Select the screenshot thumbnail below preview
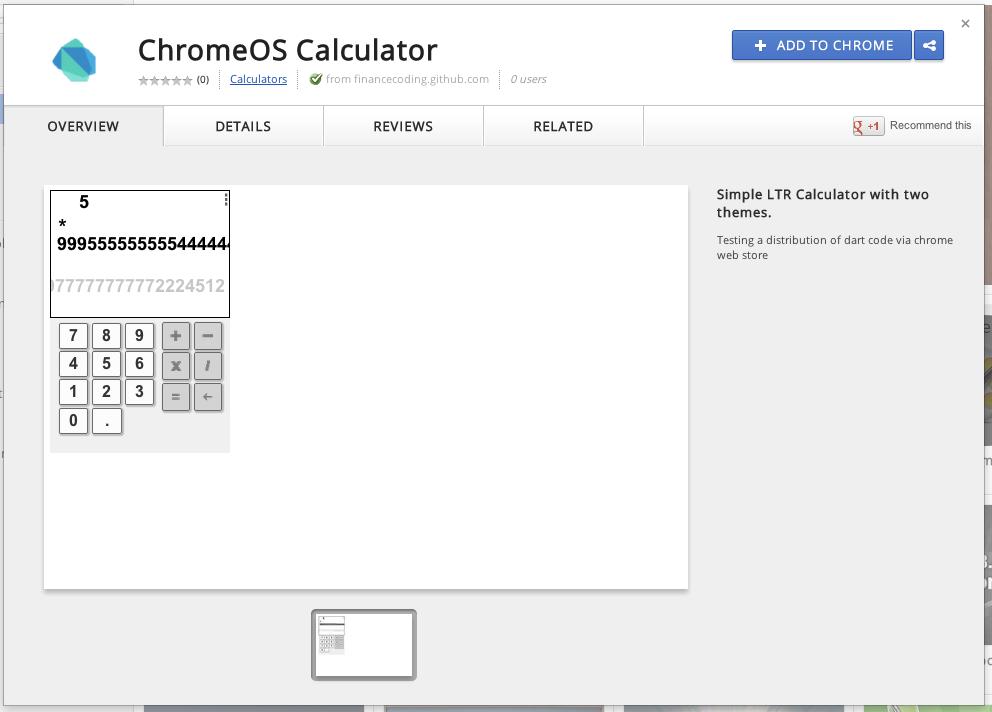992x712 pixels. [x=364, y=645]
